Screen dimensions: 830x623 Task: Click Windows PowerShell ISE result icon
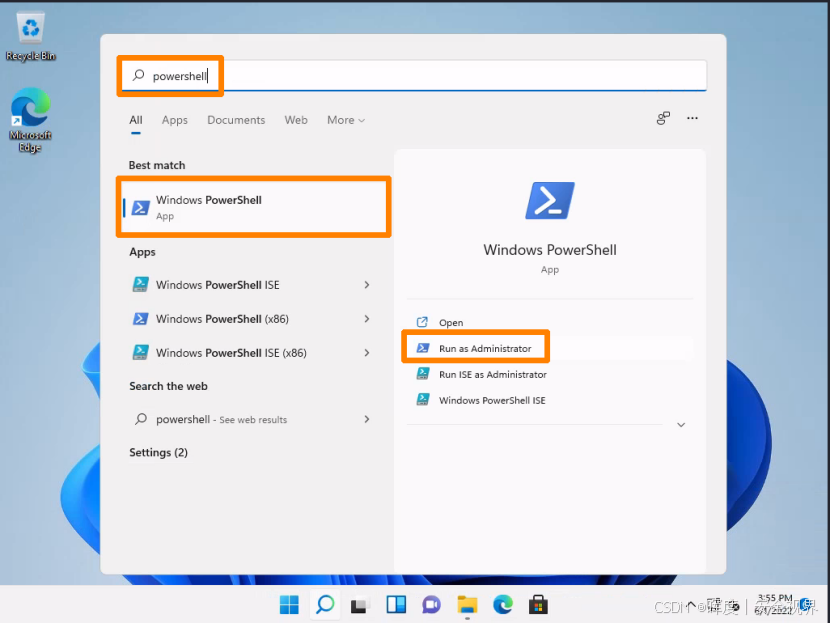[140, 285]
